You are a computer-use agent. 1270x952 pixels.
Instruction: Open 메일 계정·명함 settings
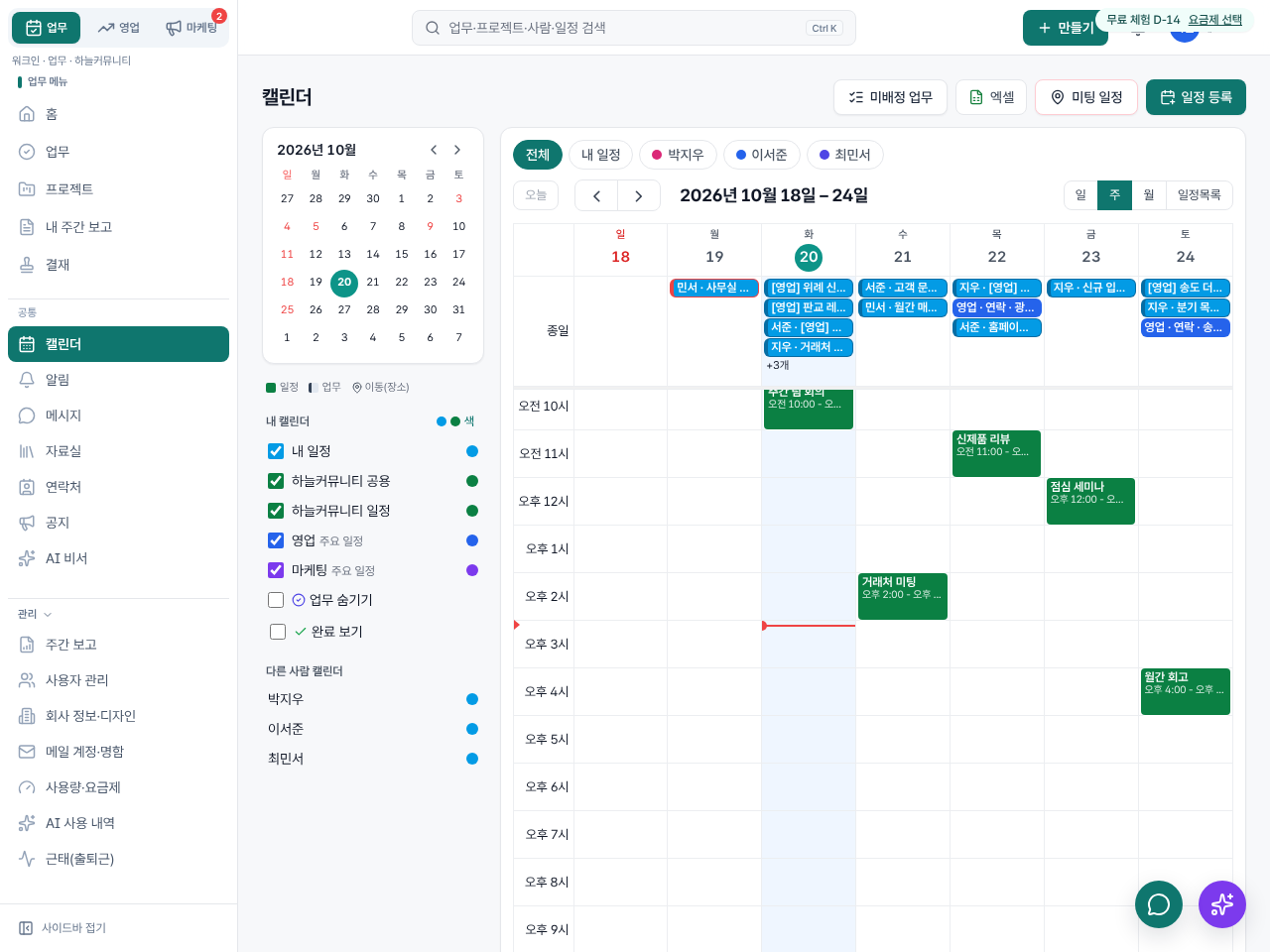[x=118, y=752]
